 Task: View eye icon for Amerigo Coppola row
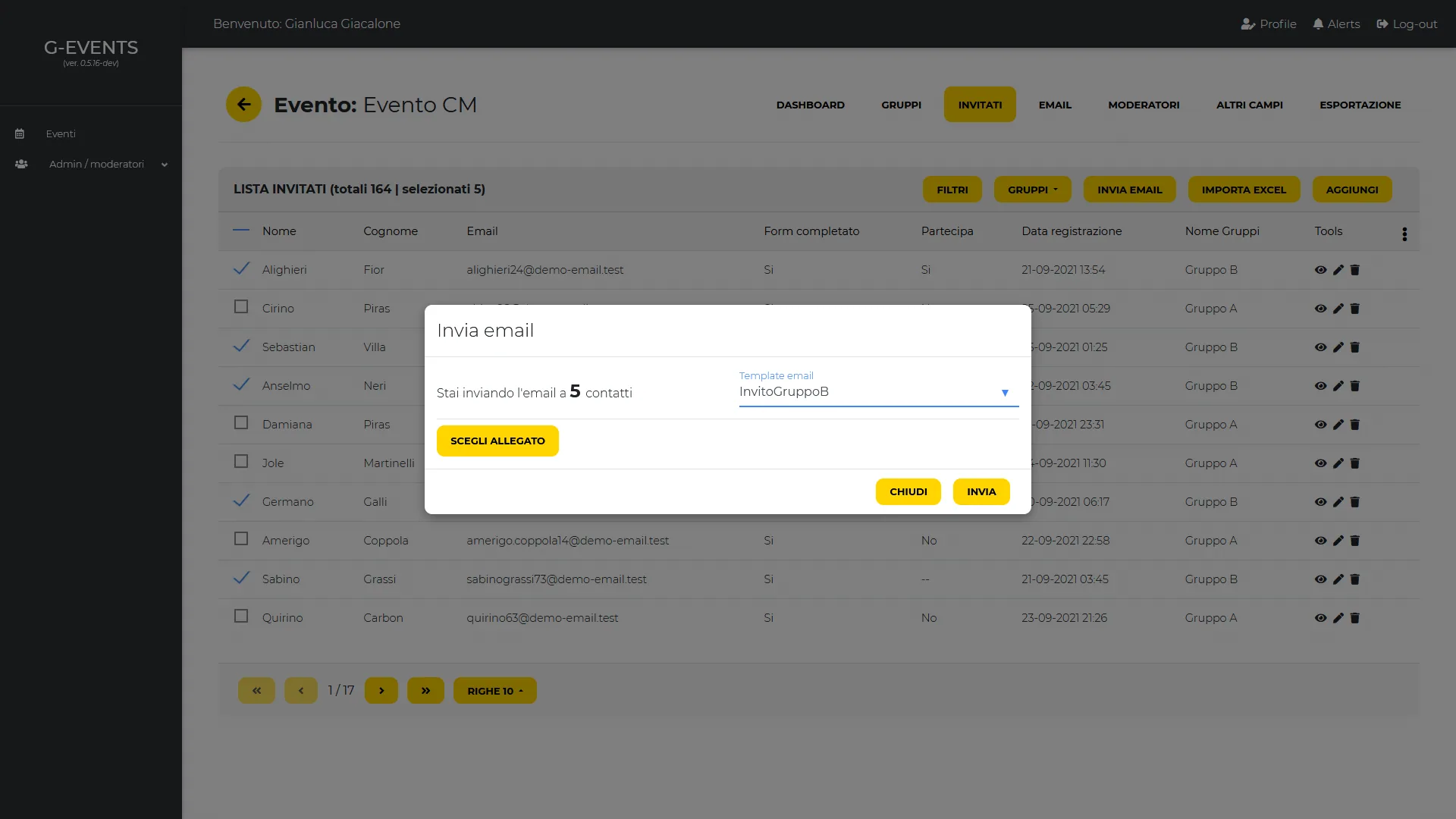1320,541
